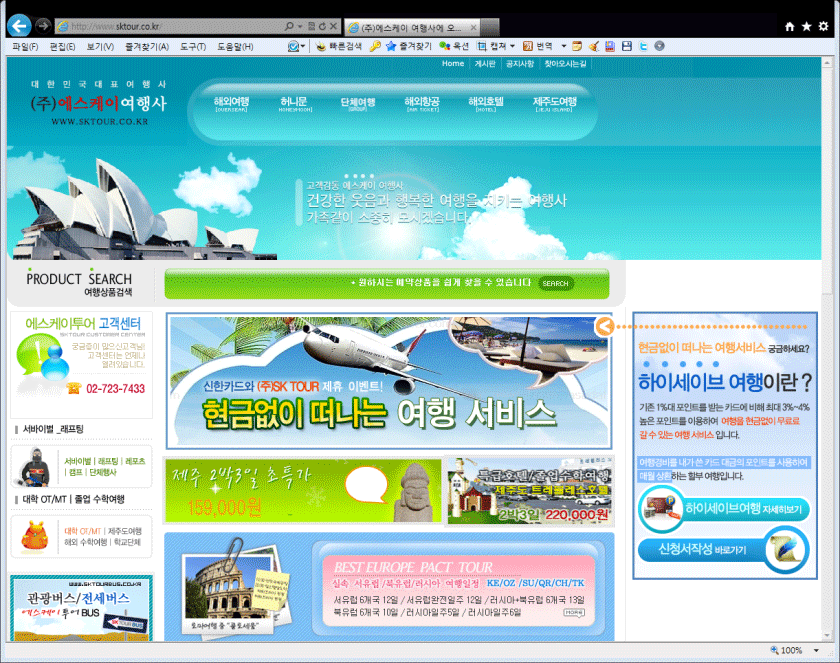Click the zoom magnifier icon in status bar
Image resolution: width=840 pixels, height=663 pixels.
[774, 650]
